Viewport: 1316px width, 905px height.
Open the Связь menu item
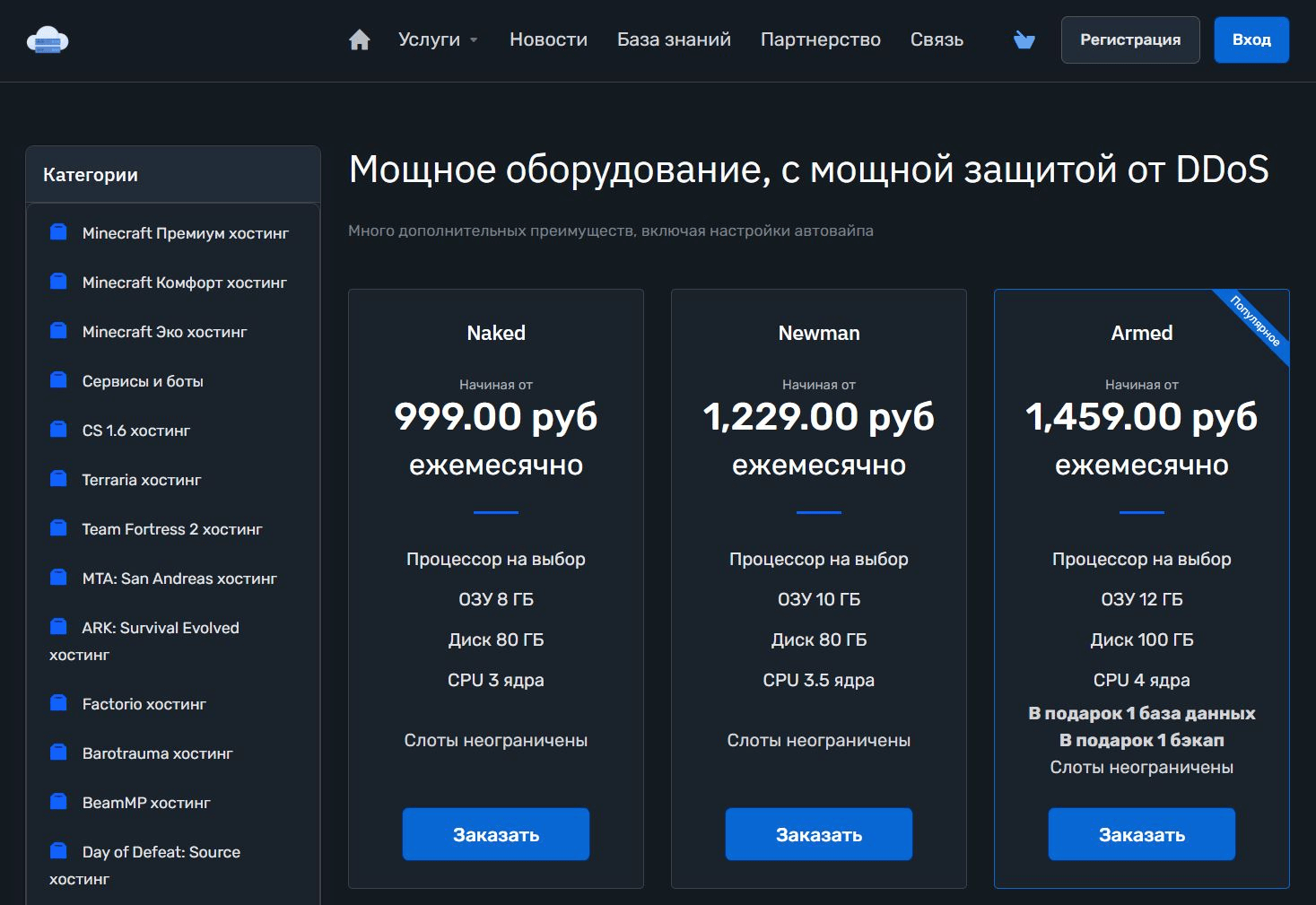pos(937,40)
